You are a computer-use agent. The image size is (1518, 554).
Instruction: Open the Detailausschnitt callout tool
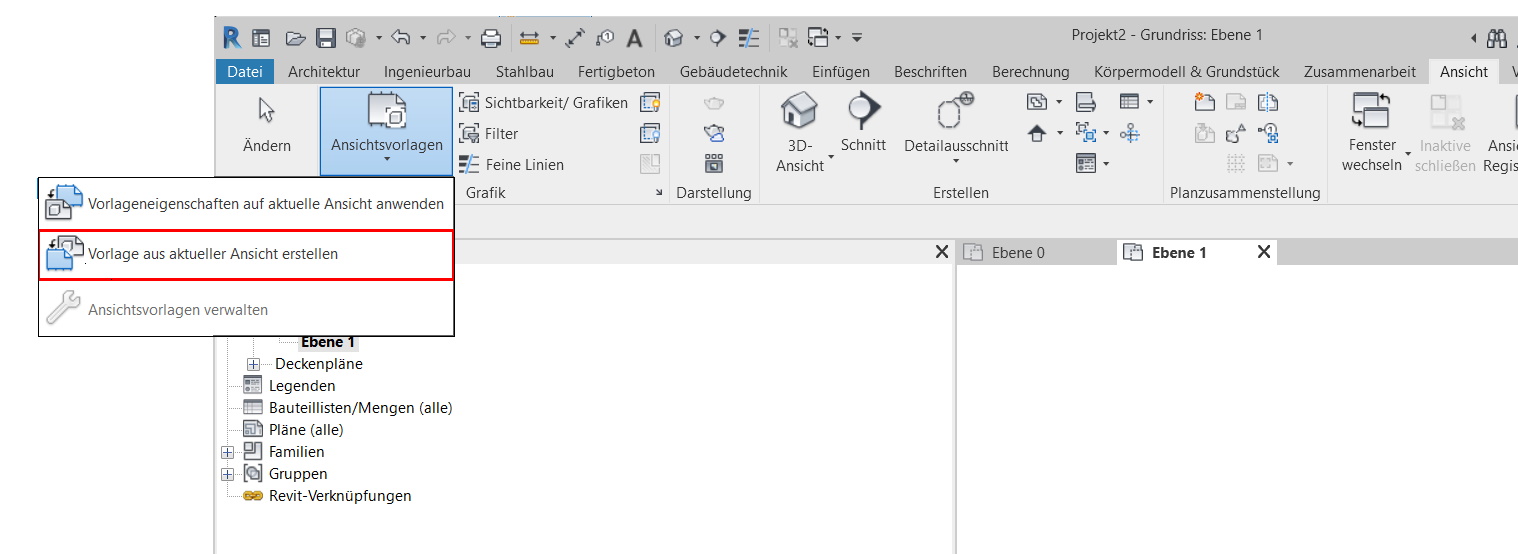(955, 112)
